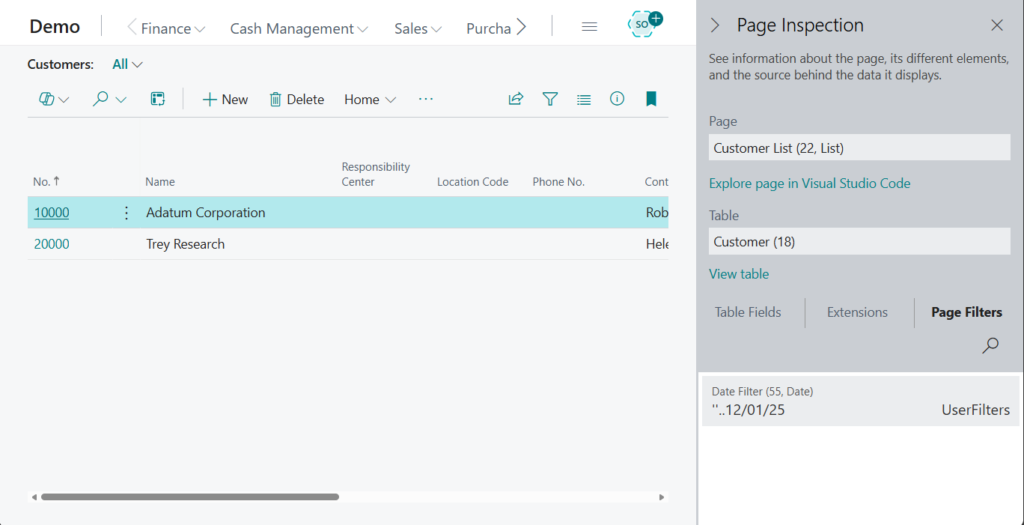Expand the Customers All views dropdown

click(127, 64)
